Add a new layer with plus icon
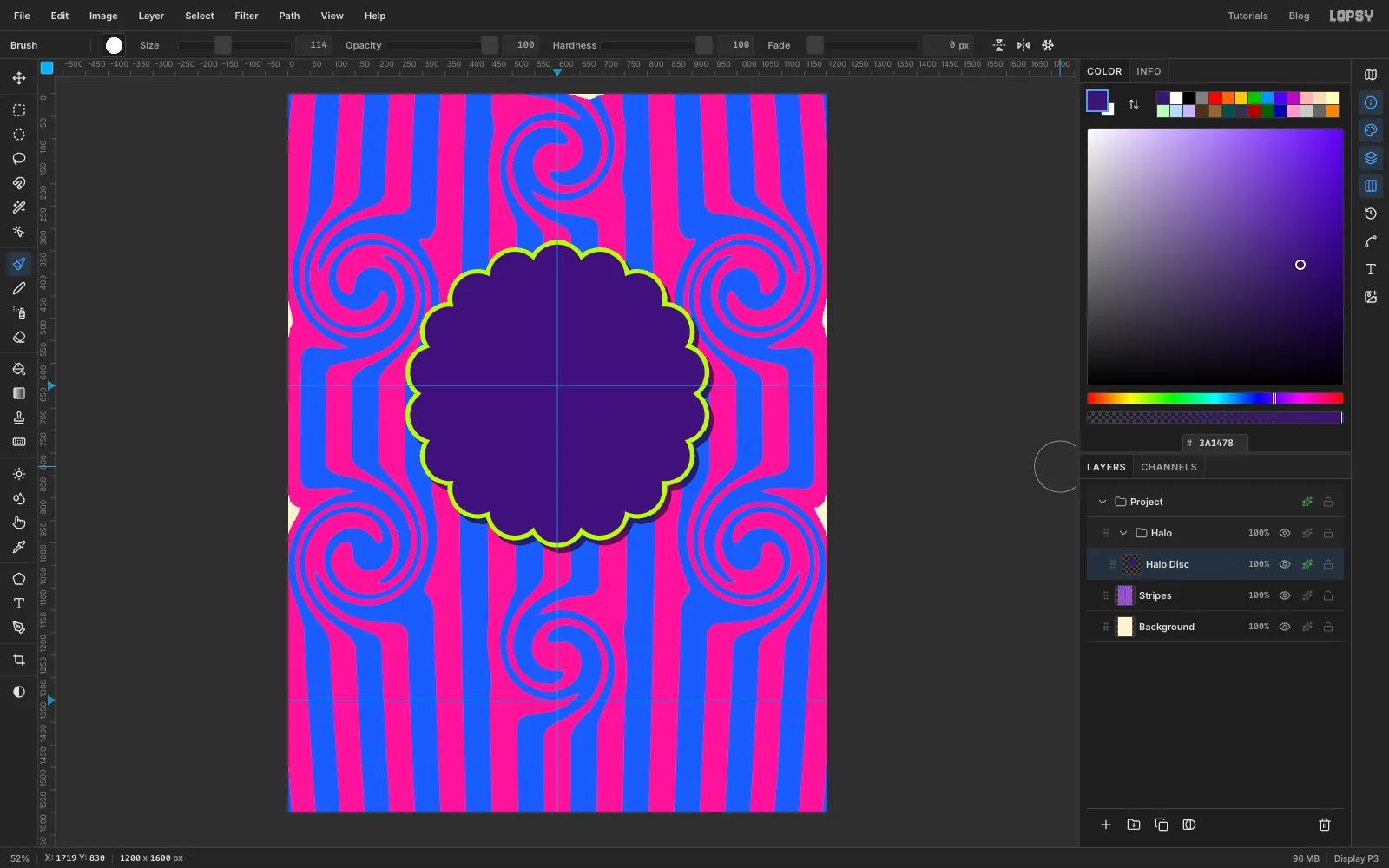The width and height of the screenshot is (1389, 868). click(1106, 825)
